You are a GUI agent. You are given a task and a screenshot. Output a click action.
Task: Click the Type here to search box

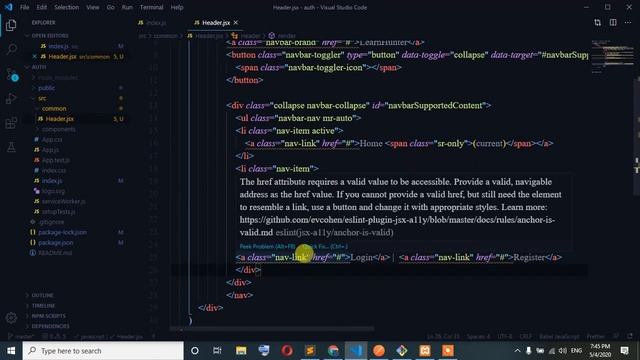coord(103,351)
